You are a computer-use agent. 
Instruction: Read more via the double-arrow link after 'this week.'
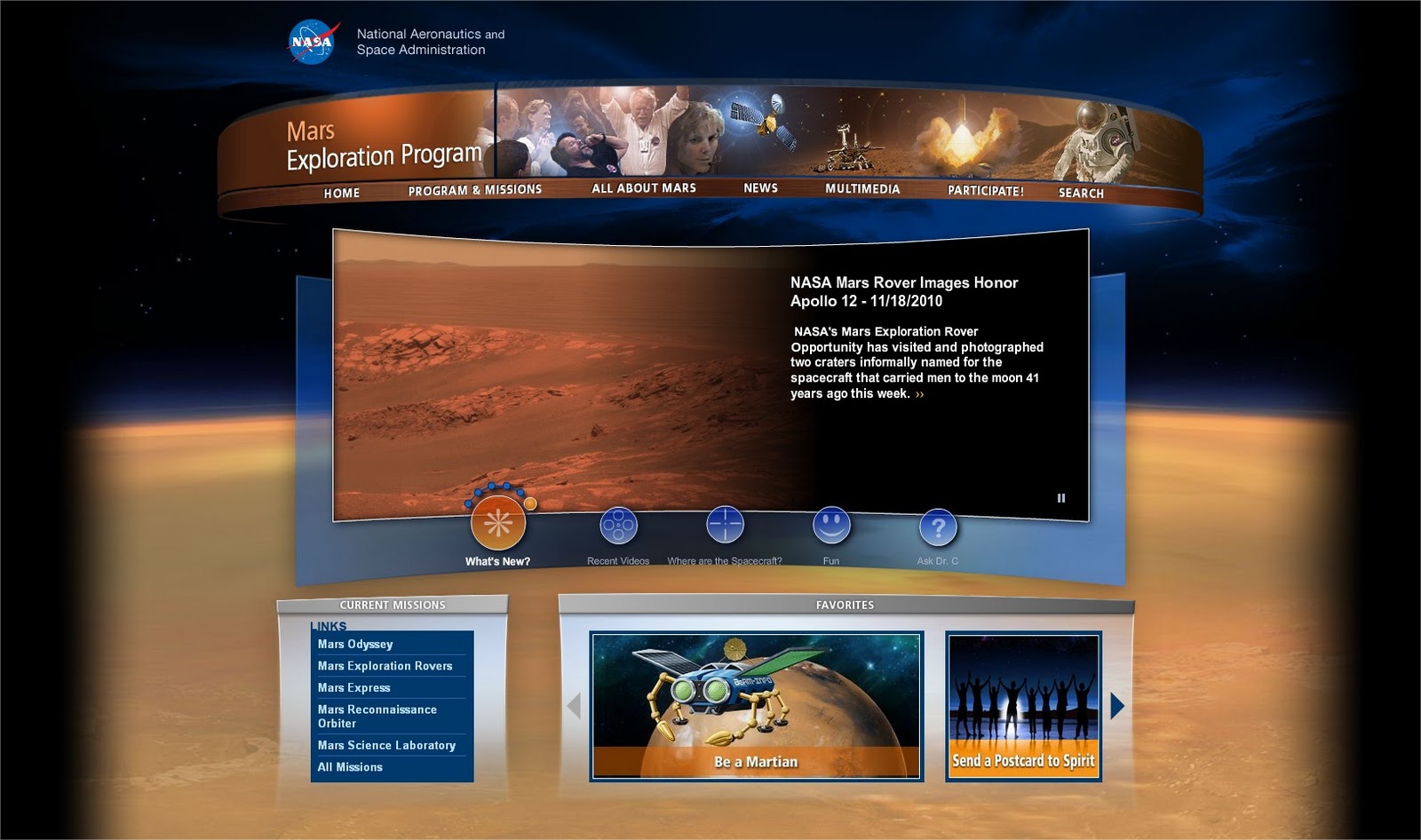coord(919,394)
